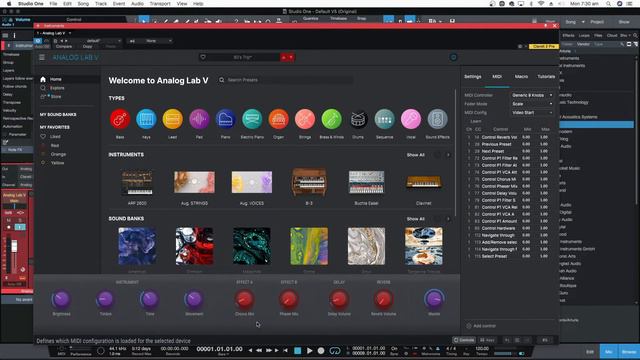Open the B-3 instrument thumbnail
640x360 pixels.
pos(309,182)
